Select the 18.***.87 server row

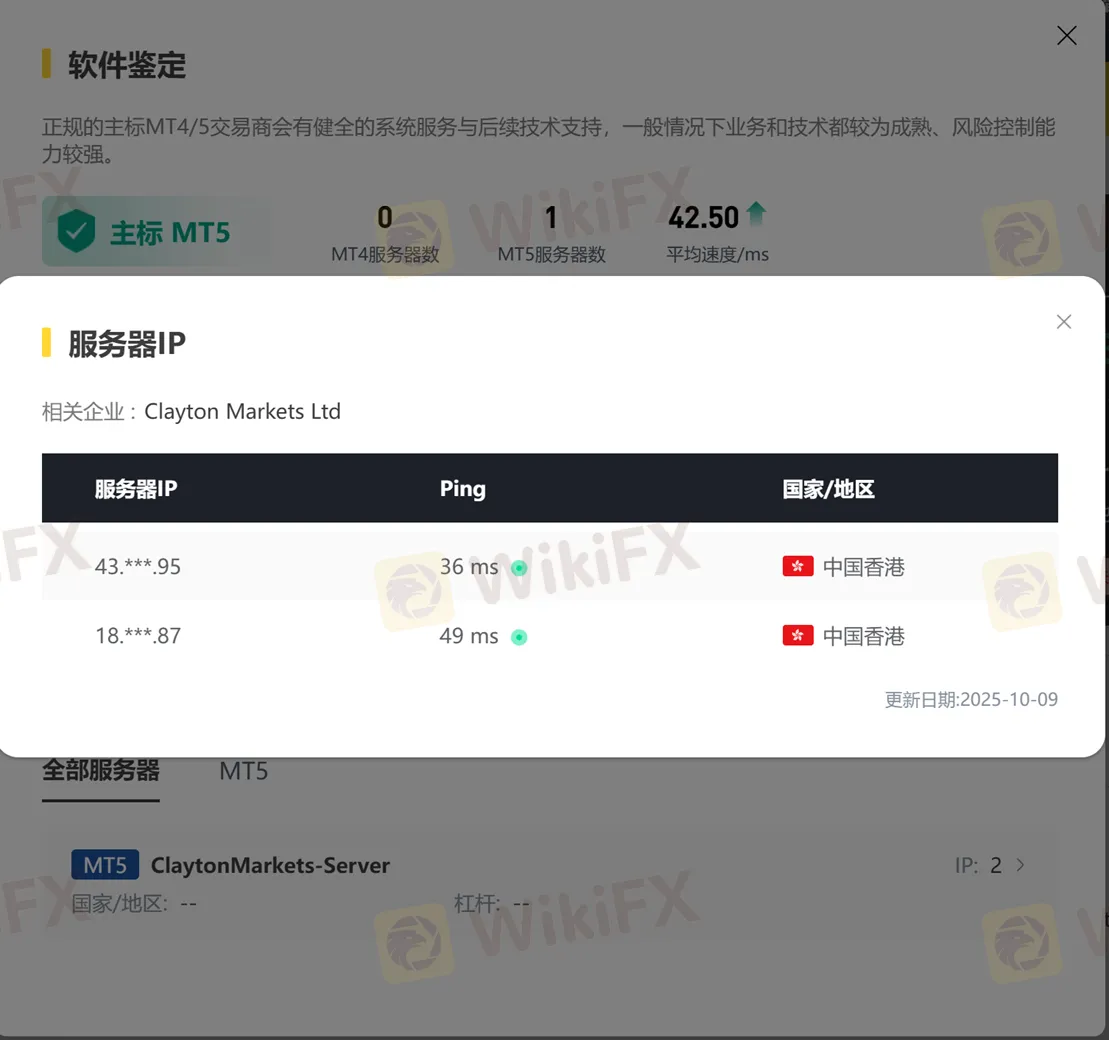point(550,635)
